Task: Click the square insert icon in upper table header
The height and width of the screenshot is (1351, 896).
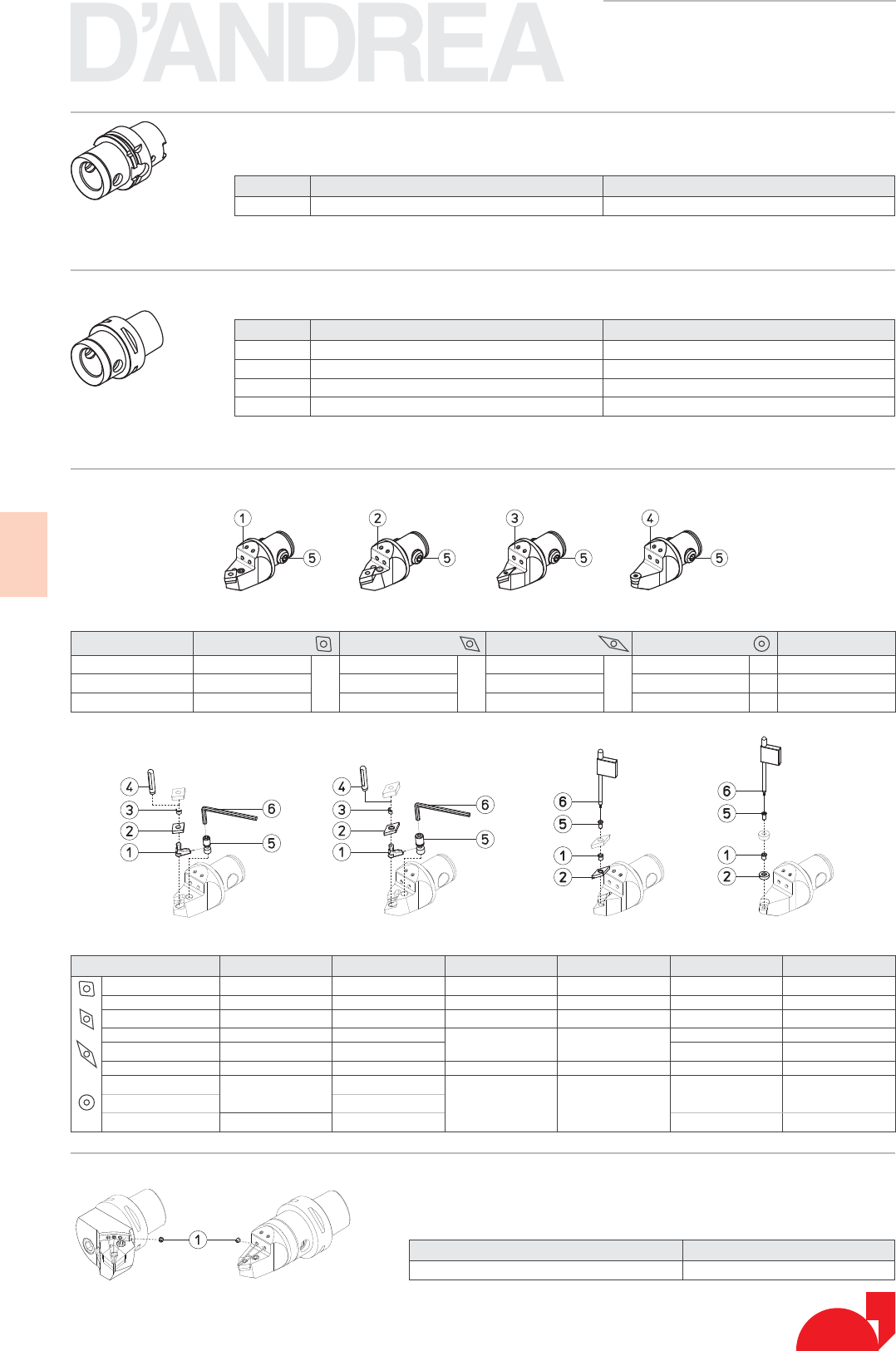Action: [x=324, y=643]
